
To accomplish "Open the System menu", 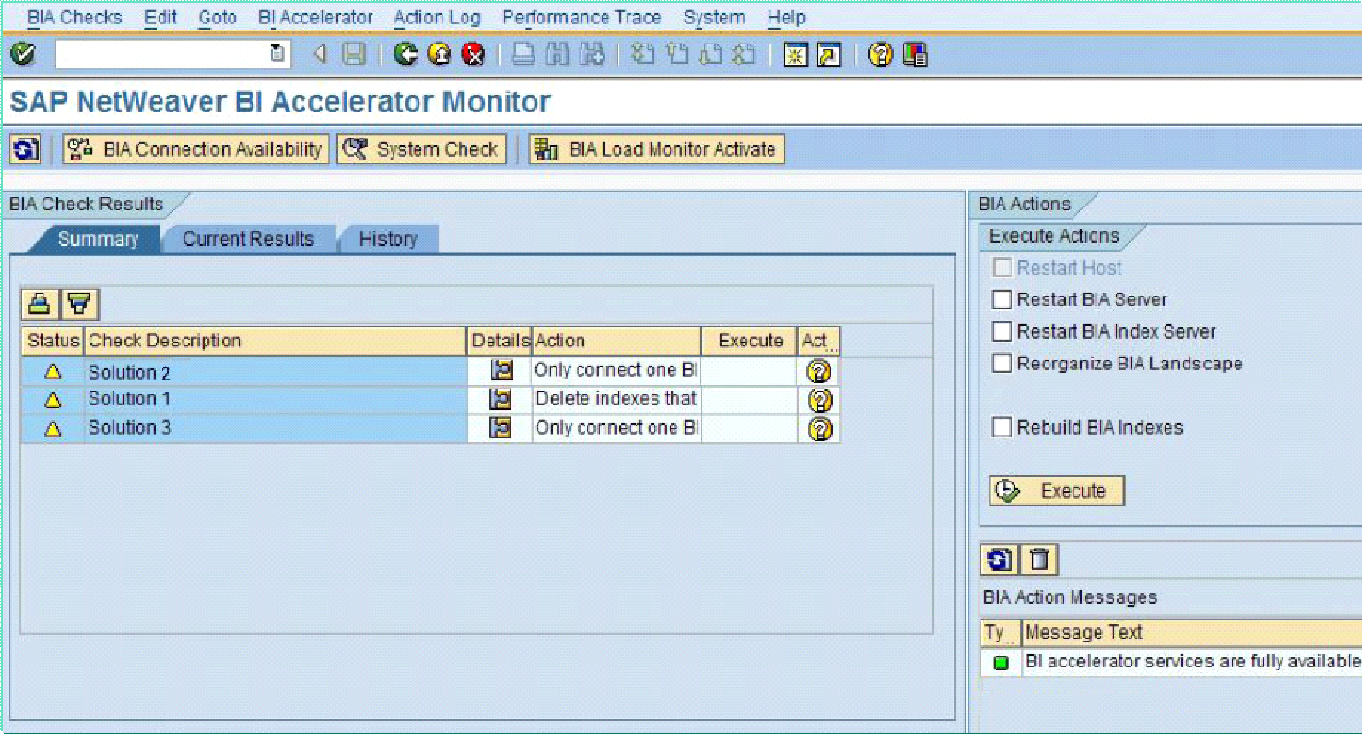I will [714, 17].
